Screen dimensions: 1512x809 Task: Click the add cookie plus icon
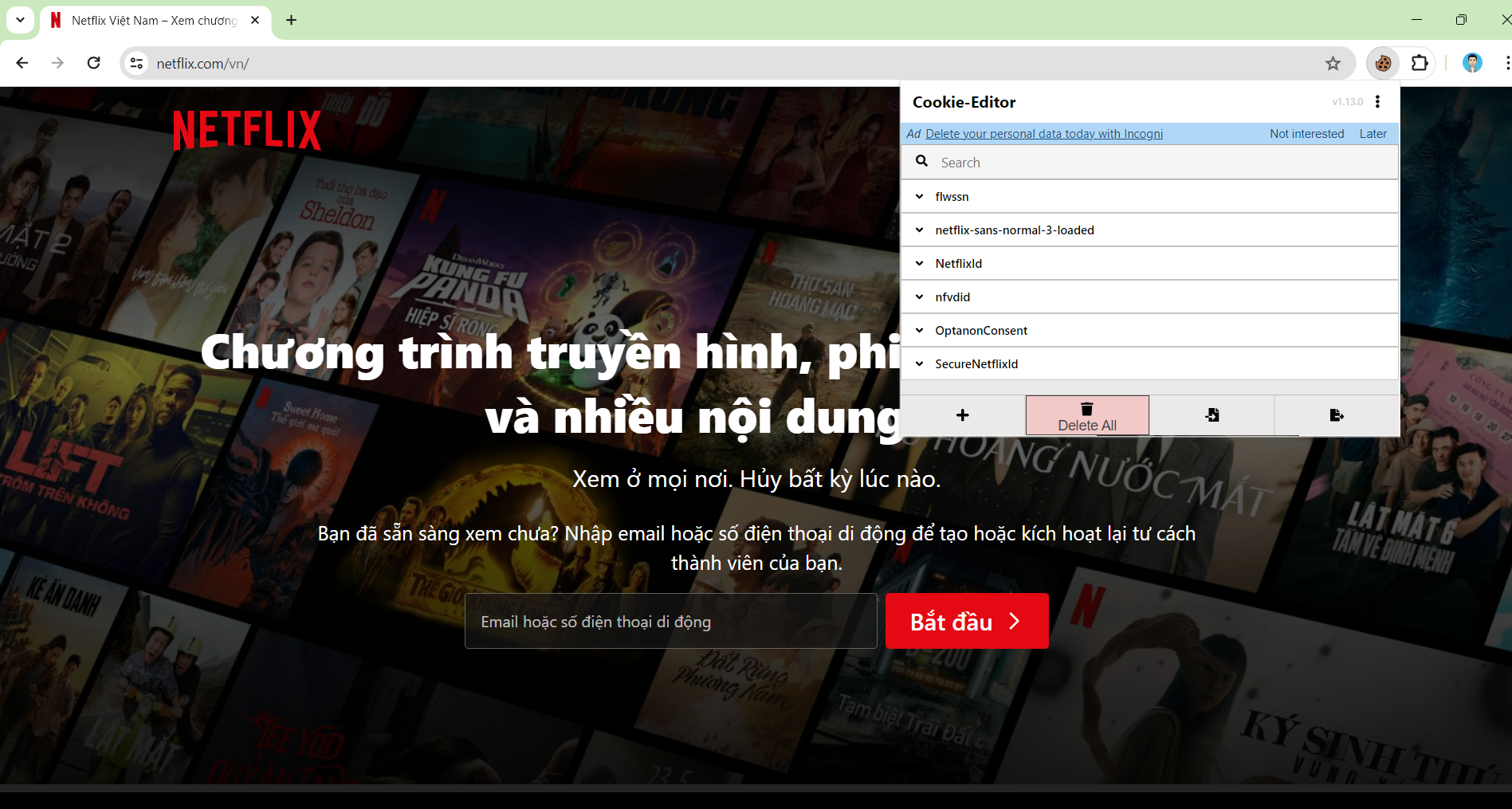(962, 415)
